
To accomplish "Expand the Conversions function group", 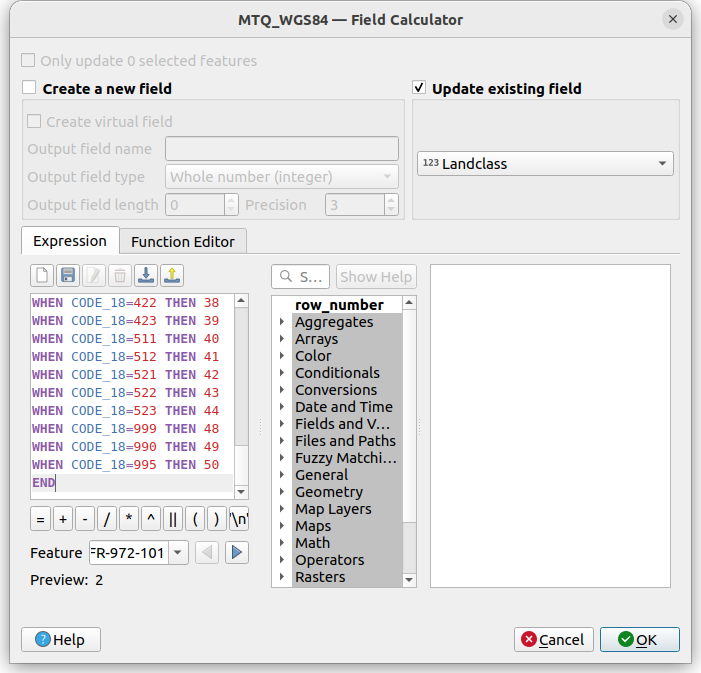I will click(282, 389).
